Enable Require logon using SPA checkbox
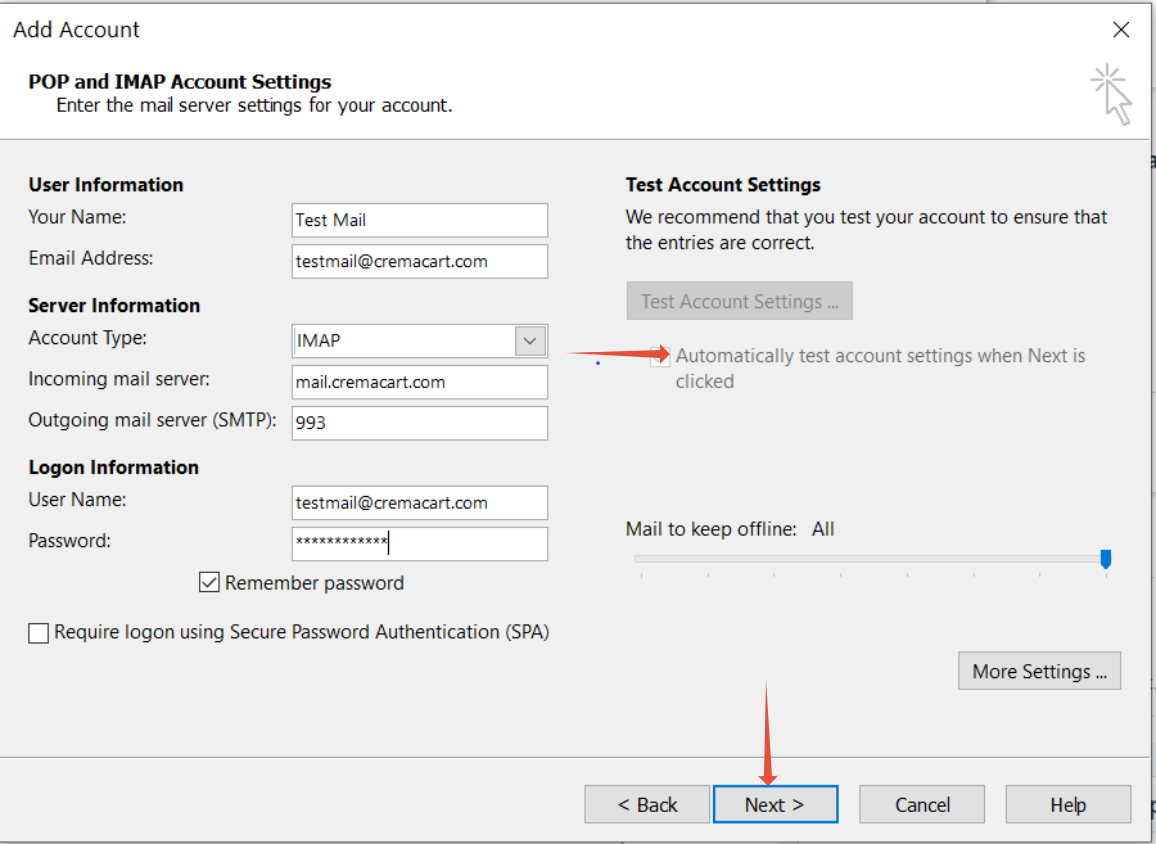This screenshot has width=1156, height=844. (x=38, y=633)
